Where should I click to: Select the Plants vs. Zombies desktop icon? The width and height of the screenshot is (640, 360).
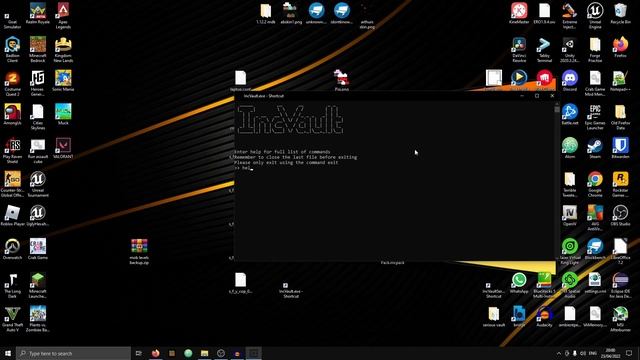click(38, 319)
